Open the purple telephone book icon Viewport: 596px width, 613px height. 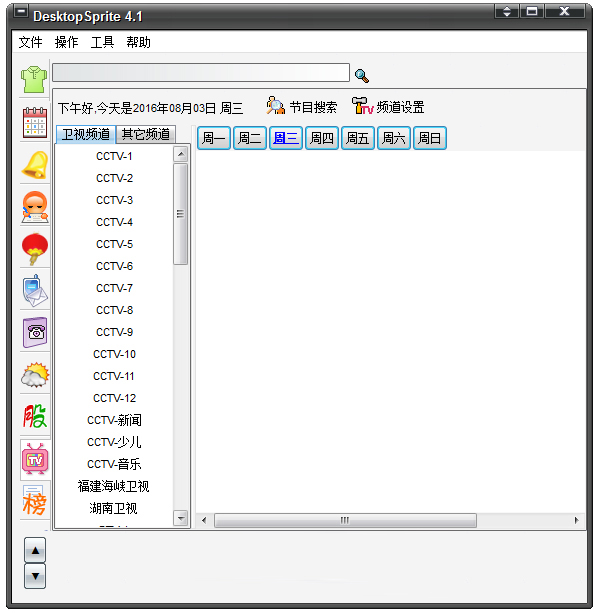tap(35, 332)
